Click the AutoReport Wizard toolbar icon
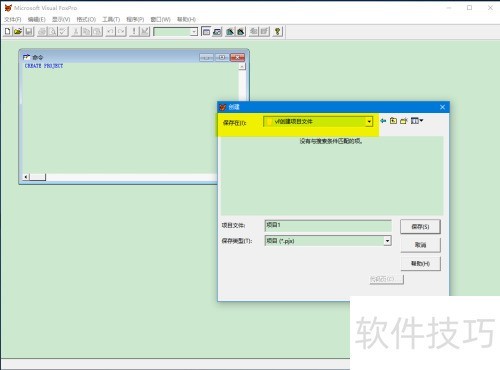 tap(264, 32)
